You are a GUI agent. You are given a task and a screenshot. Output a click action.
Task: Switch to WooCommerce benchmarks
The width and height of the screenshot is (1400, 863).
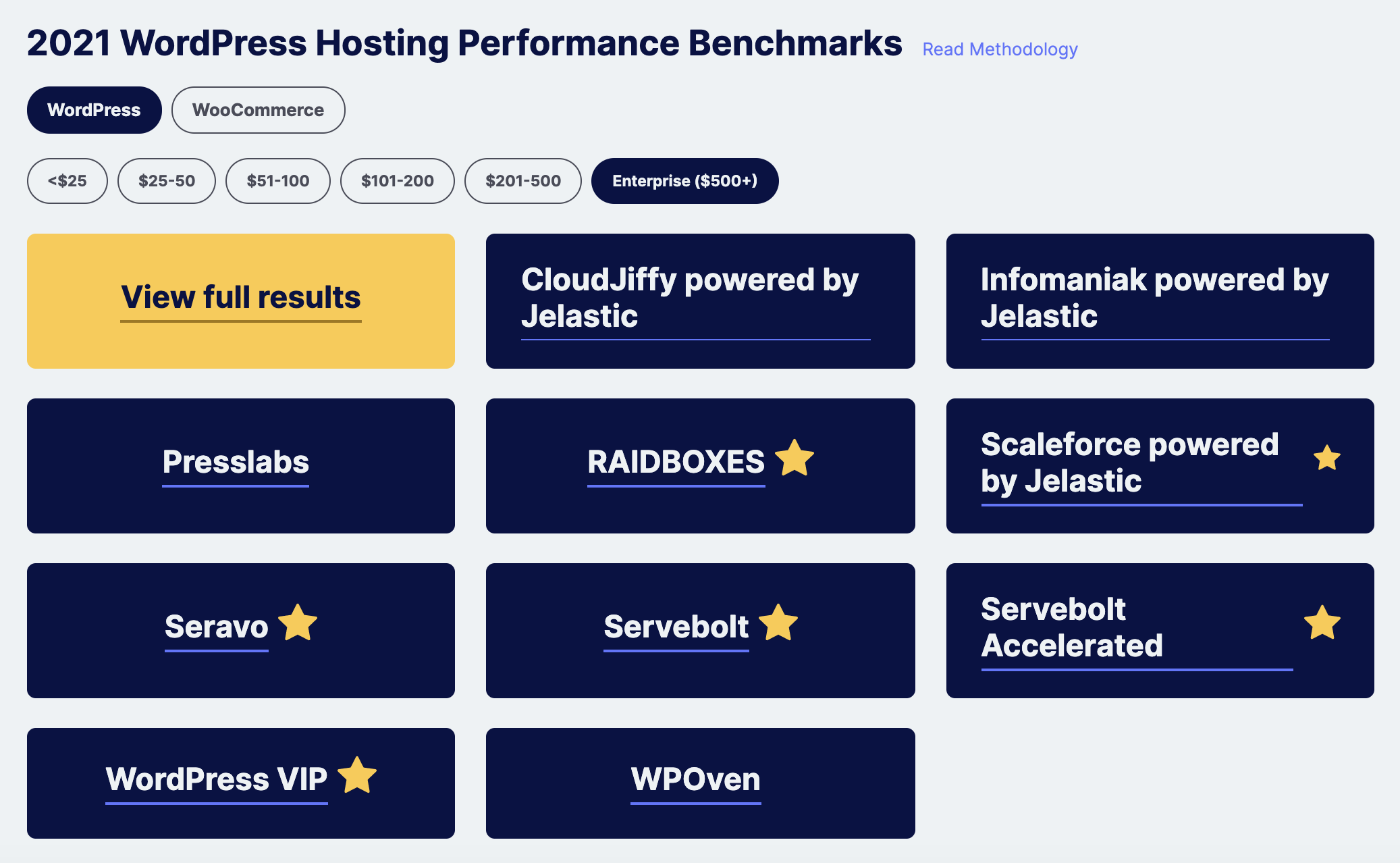click(258, 110)
